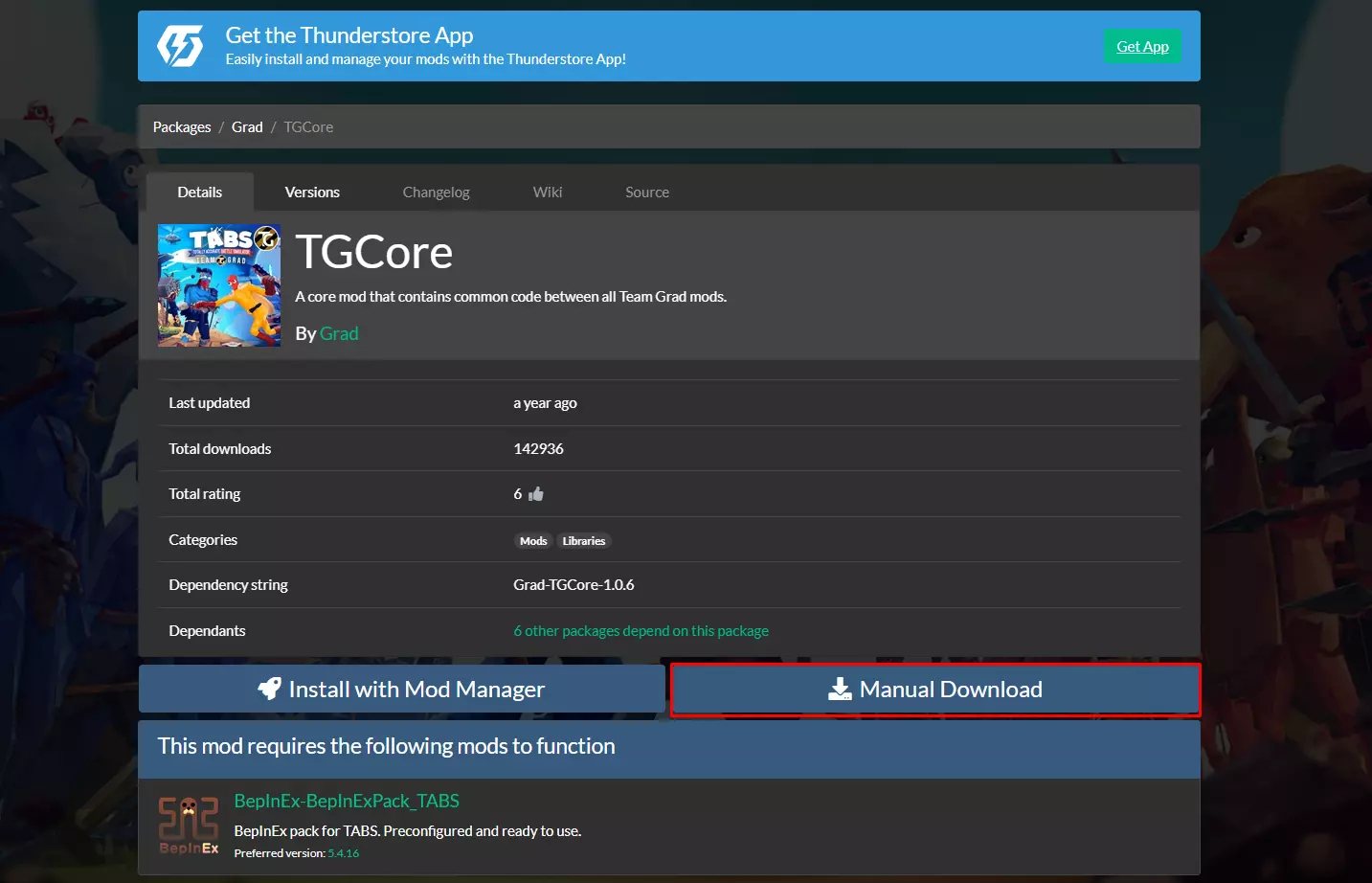Open preferred version 5.4.16 link
Screen dimensions: 1372x883
[344, 853]
